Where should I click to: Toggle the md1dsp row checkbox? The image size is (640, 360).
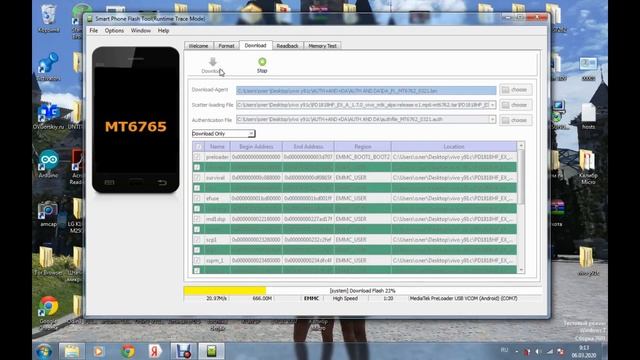197,219
